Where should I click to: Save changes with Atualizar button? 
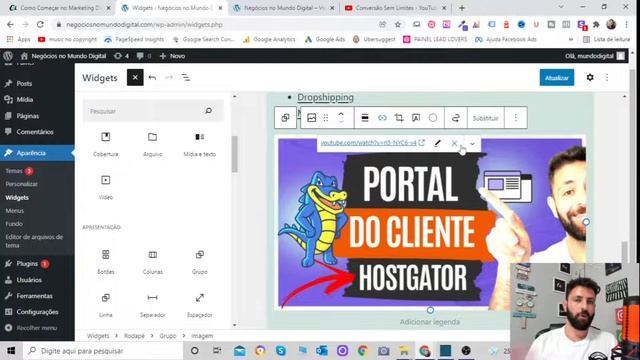557,78
